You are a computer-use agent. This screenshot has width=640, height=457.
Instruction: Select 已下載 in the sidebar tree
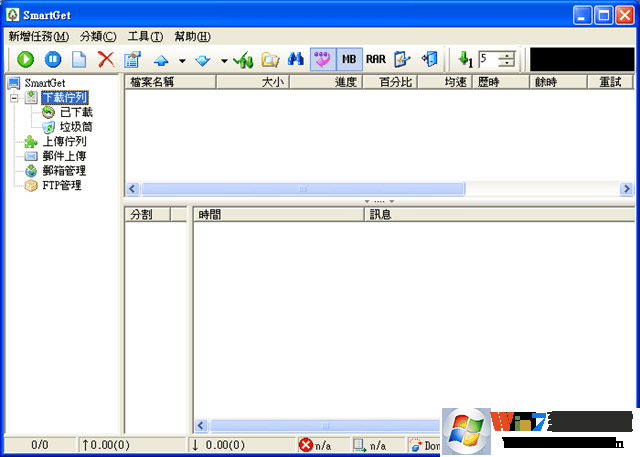pyautogui.click(x=77, y=113)
